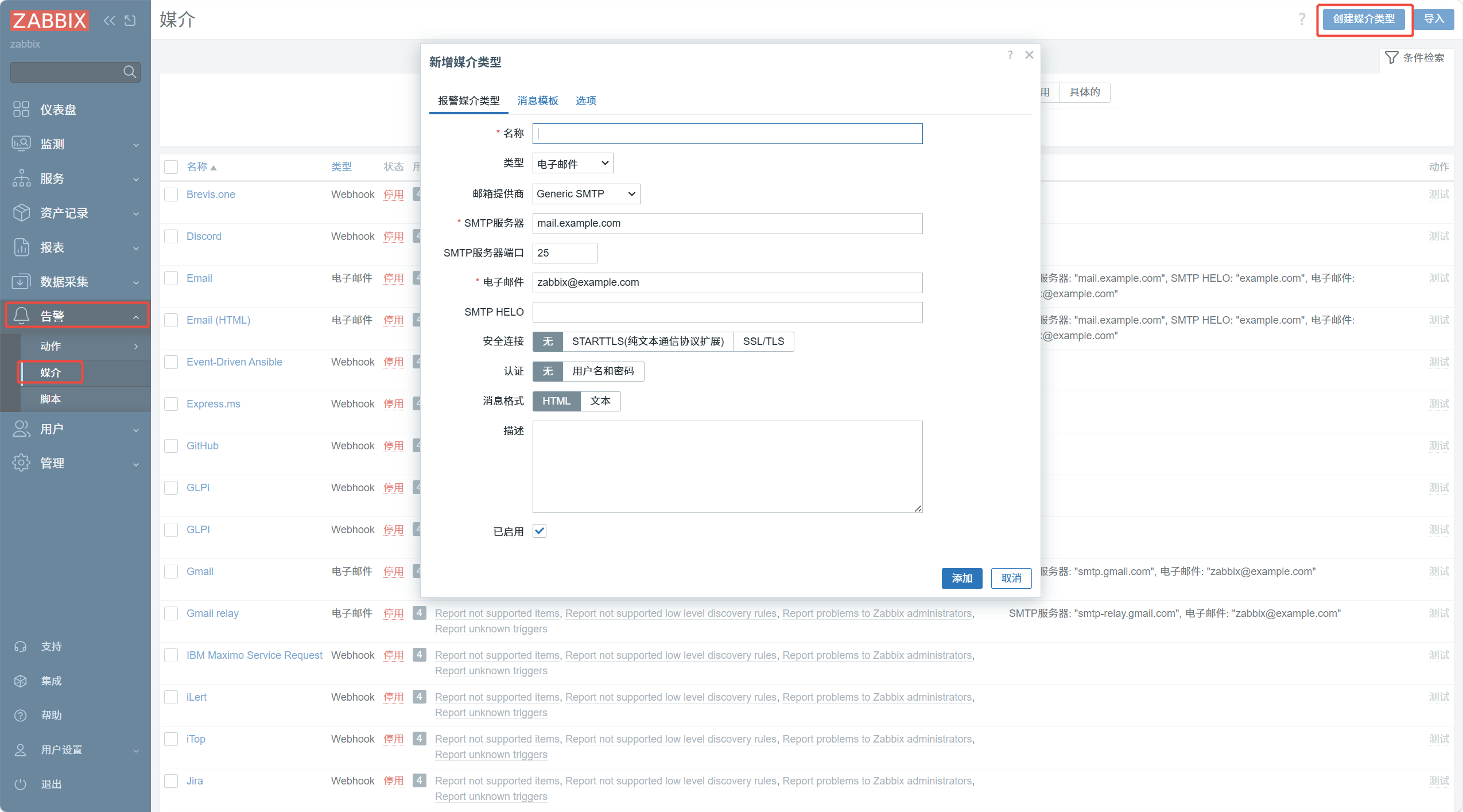Click the 电子邮件 address field
The width and height of the screenshot is (1463, 812).
[x=727, y=282]
